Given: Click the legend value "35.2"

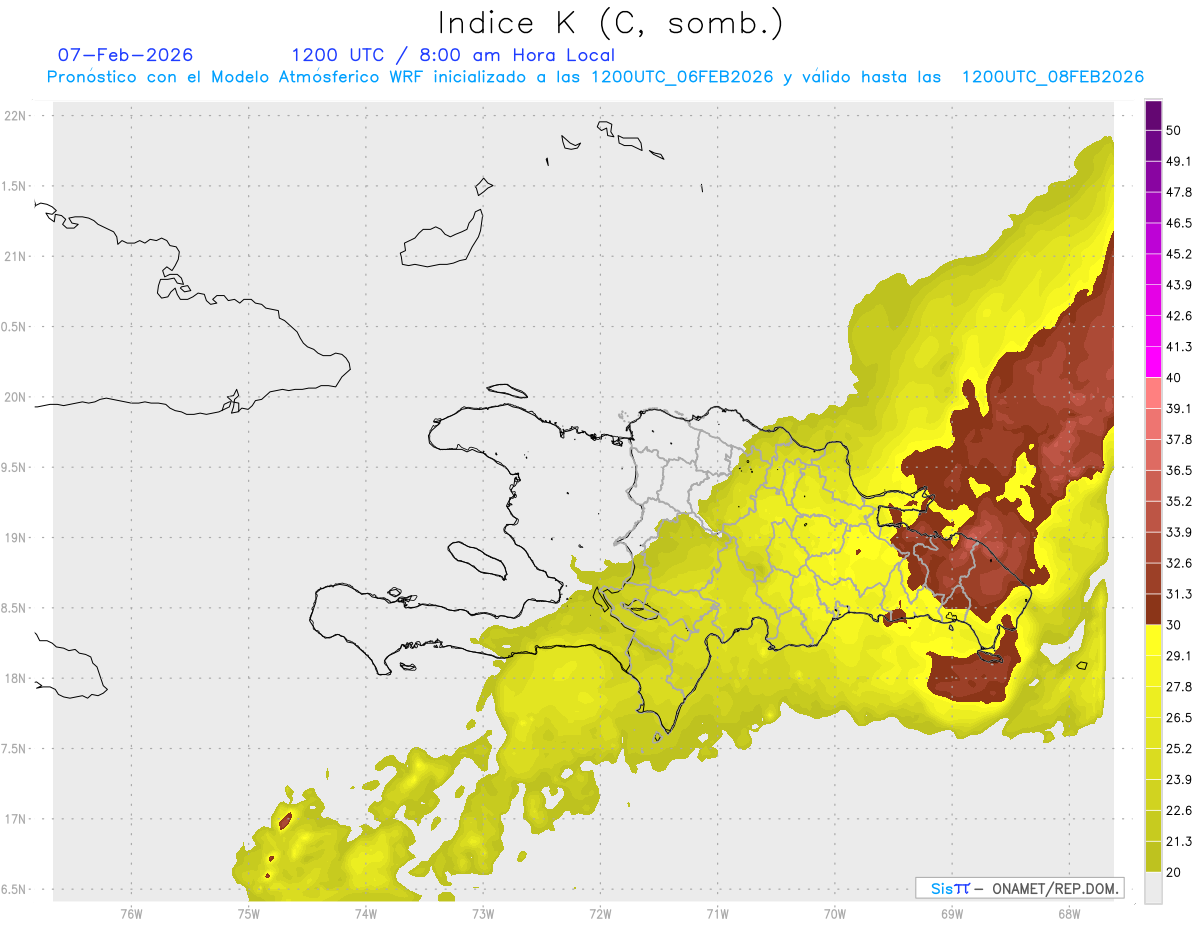Looking at the screenshot, I should [1179, 501].
